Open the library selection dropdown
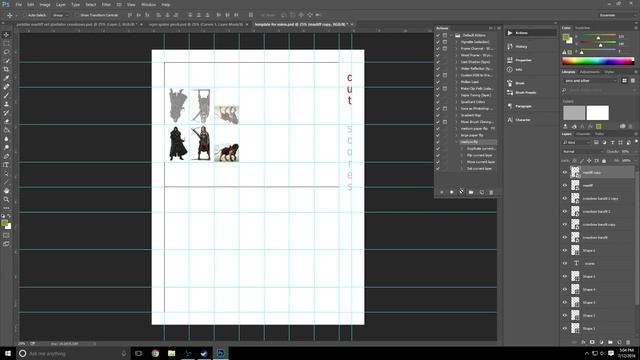 coord(591,81)
